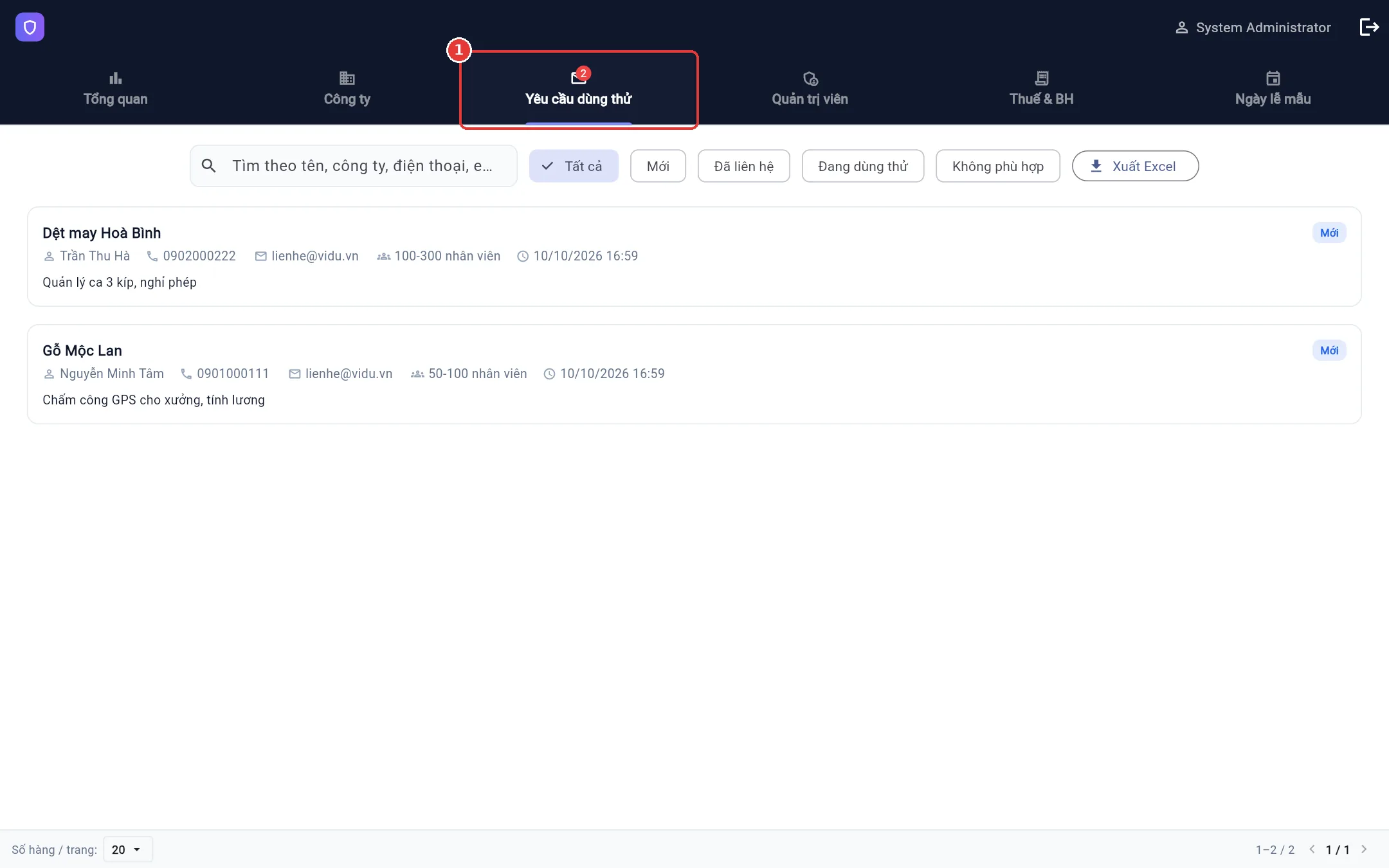Click email lienhe@vidu.vn of Nguyễn Minh Tâm
This screenshot has height=868, width=1389.
coord(349,374)
